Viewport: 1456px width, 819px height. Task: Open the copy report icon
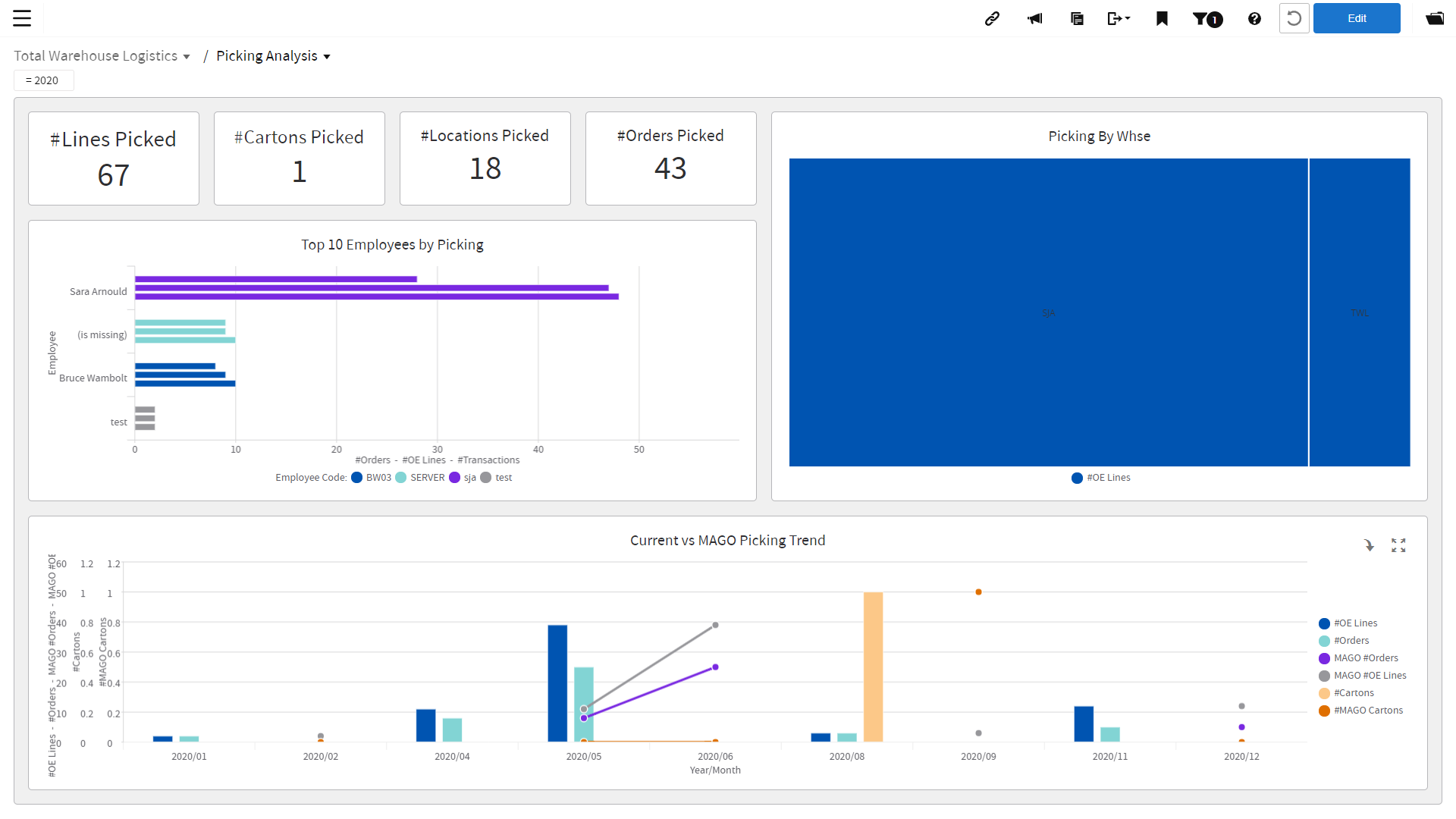pos(1077,18)
